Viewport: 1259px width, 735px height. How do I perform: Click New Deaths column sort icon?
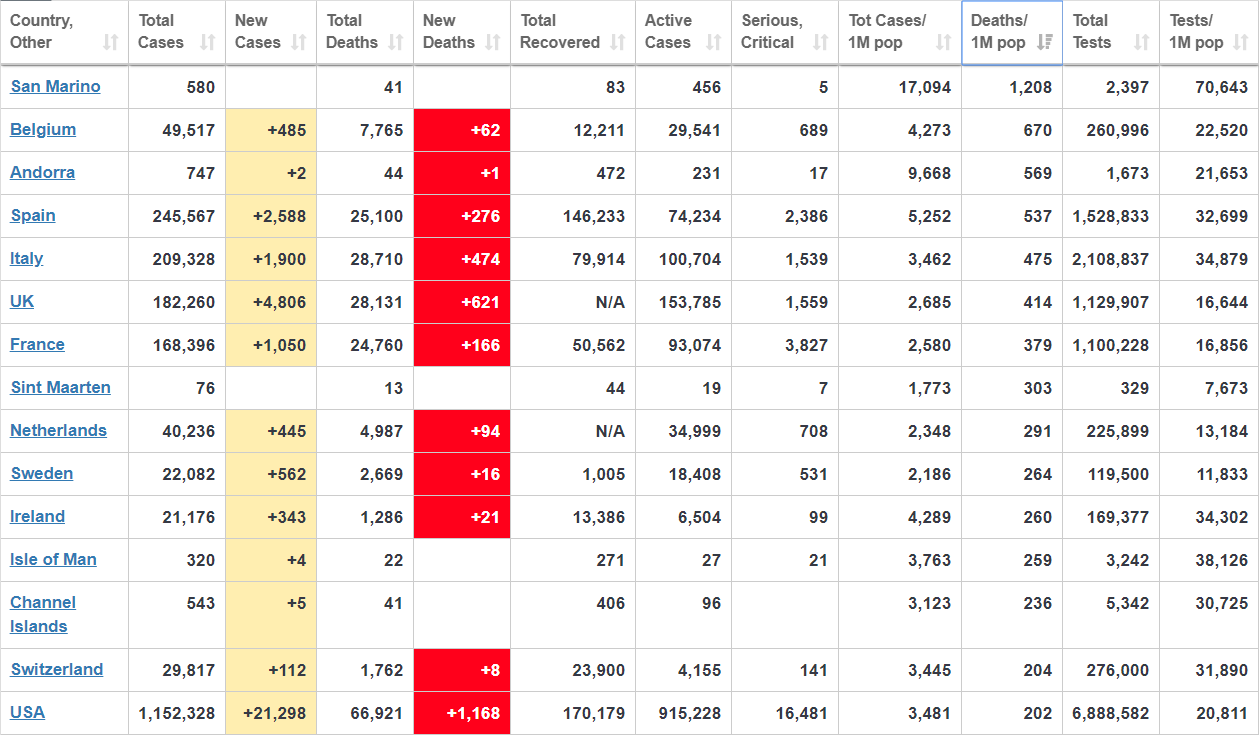[492, 42]
